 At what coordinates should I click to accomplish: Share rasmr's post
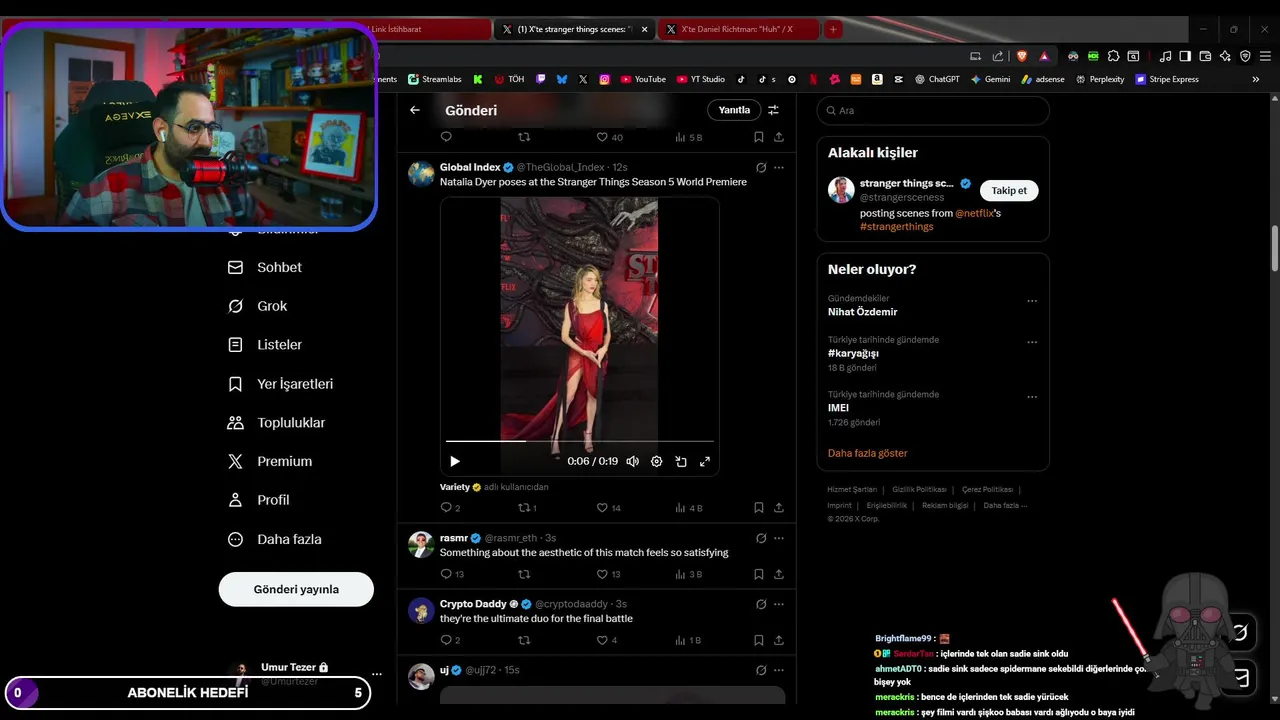tap(779, 574)
